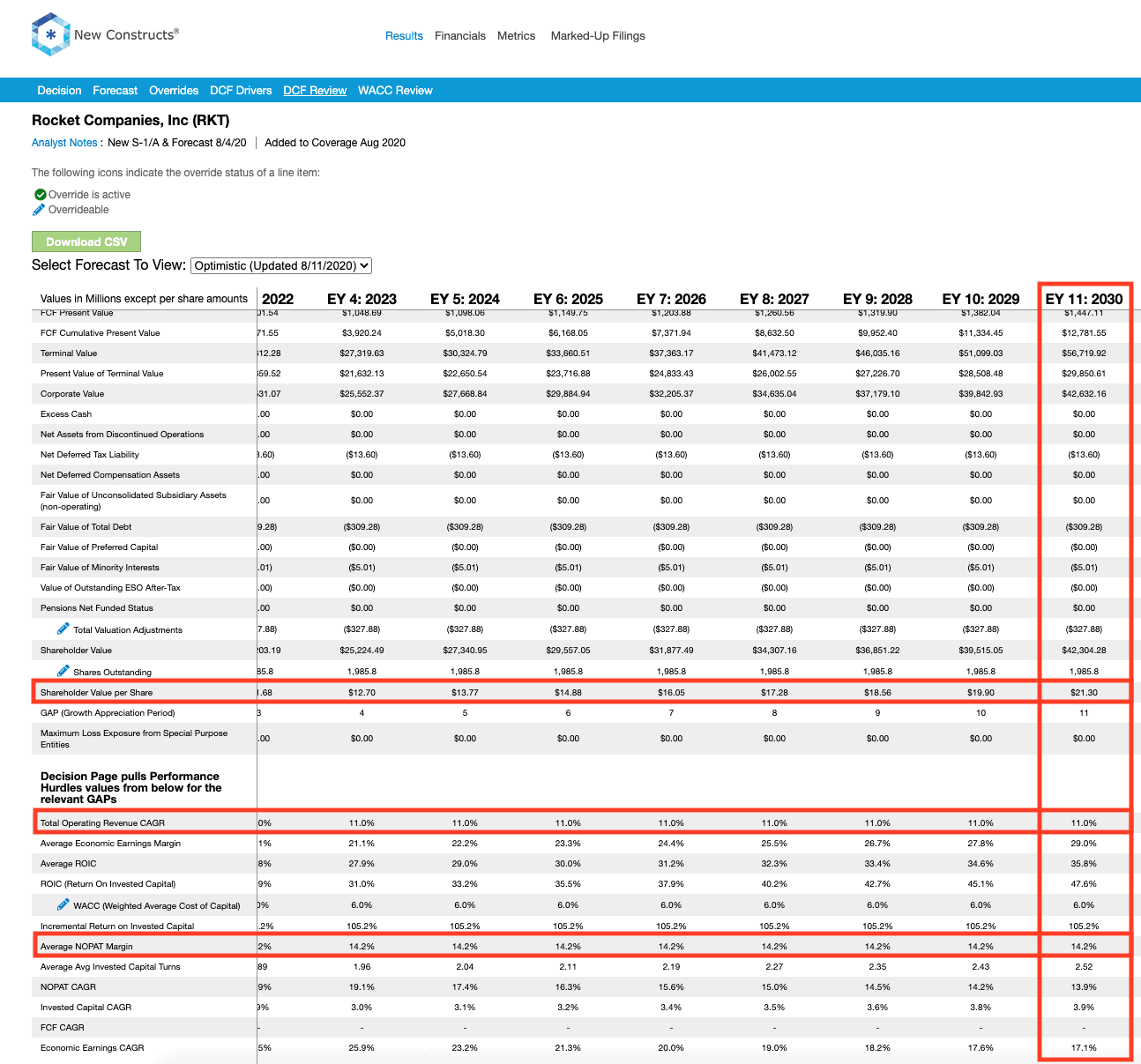Viewport: 1141px width, 1064px height.
Task: Click the Net Deferred Tax Liability label
Action: [90, 455]
